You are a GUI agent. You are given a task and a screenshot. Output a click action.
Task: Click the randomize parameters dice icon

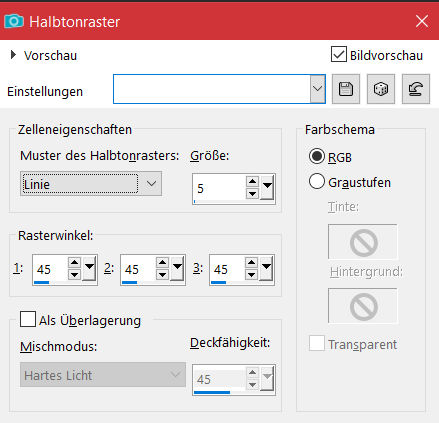click(381, 89)
